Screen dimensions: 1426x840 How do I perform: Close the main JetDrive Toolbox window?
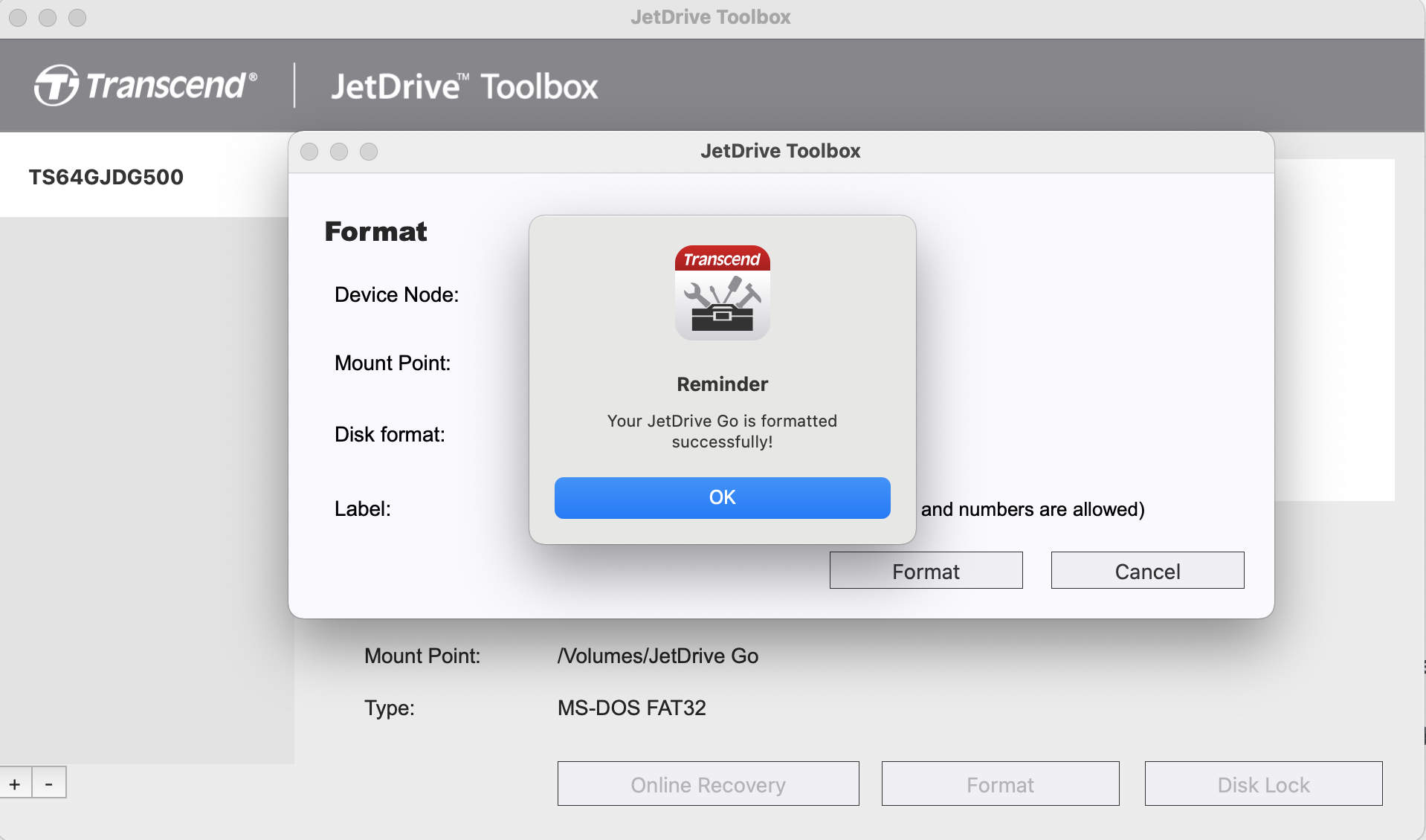tap(18, 17)
